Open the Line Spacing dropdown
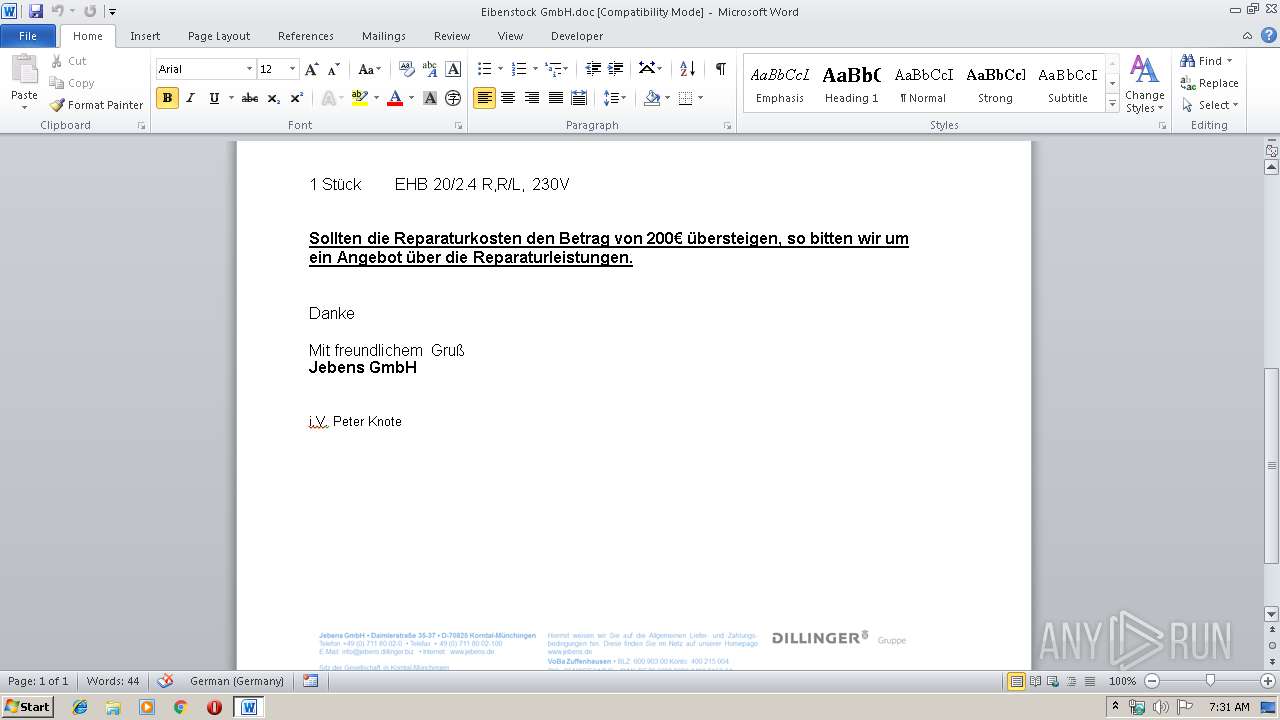The image size is (1280, 720). [623, 98]
